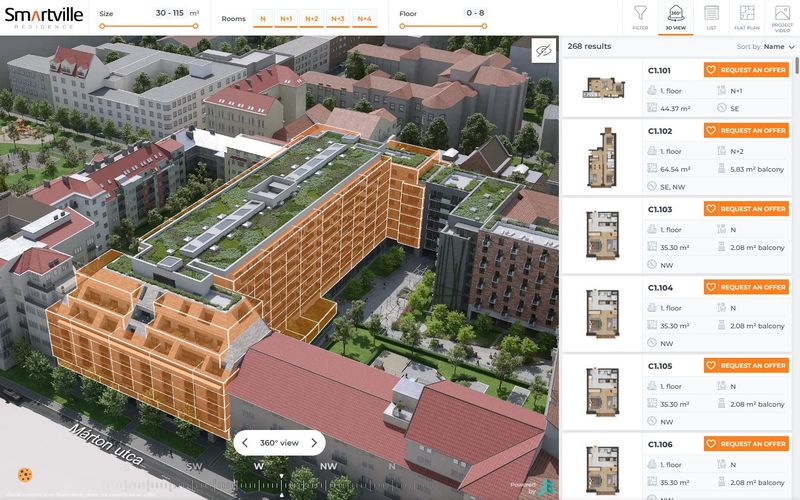This screenshot has height=500, width=800.
Task: Request an offer for flat C1.101
Action: click(x=746, y=70)
